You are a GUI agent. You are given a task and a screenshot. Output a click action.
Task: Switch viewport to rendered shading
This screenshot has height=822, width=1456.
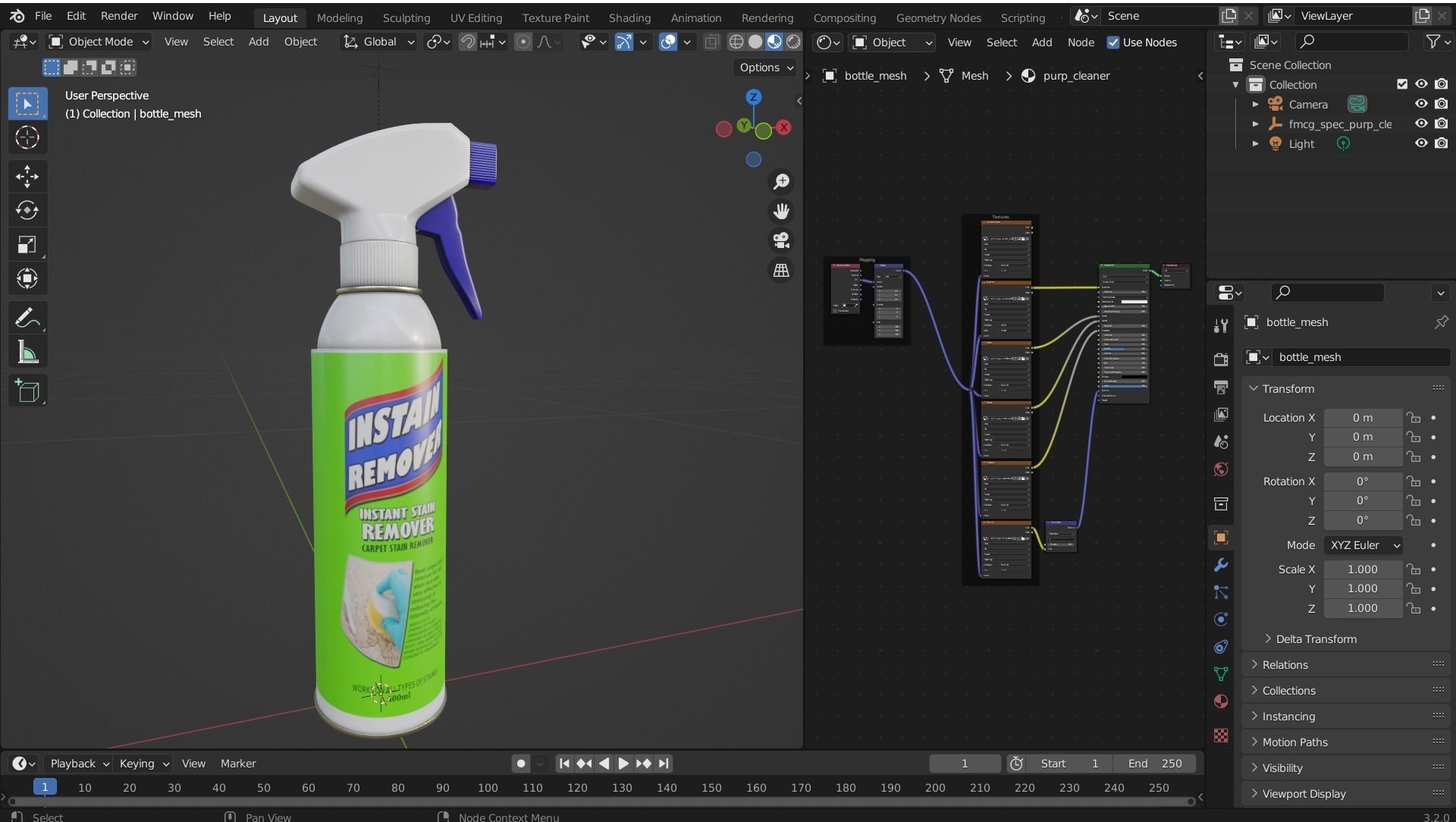point(793,42)
